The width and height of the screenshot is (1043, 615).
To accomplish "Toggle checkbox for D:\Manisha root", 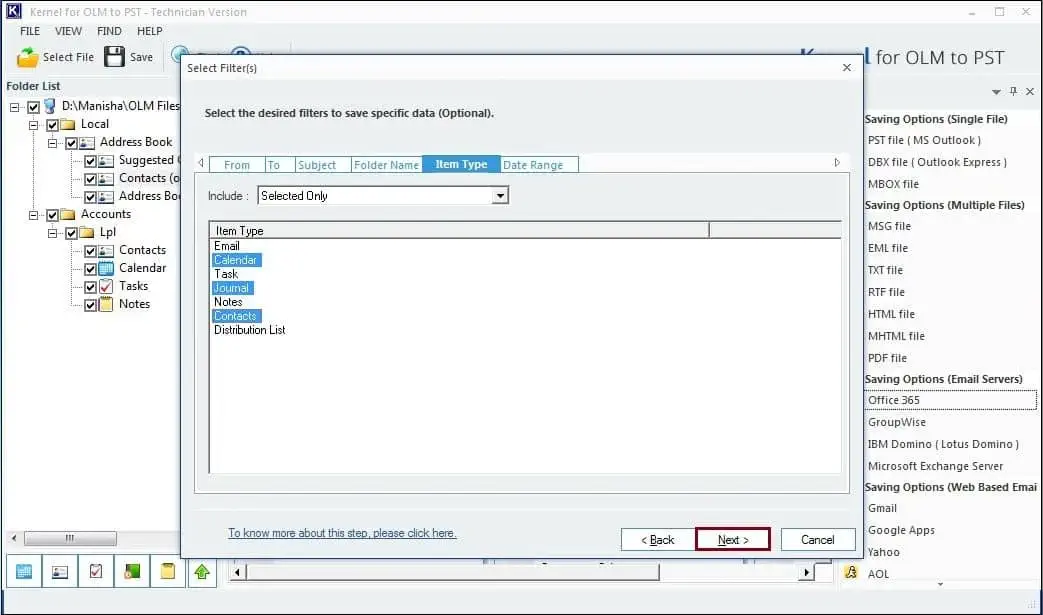I will coord(33,107).
